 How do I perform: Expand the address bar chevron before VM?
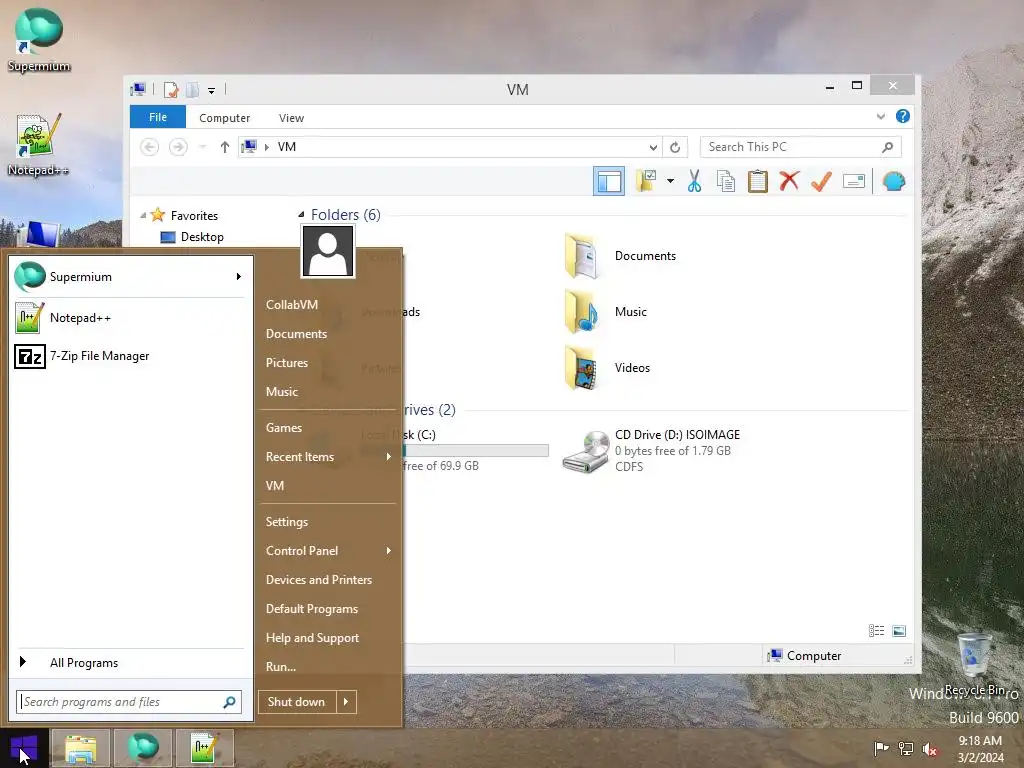tap(266, 147)
